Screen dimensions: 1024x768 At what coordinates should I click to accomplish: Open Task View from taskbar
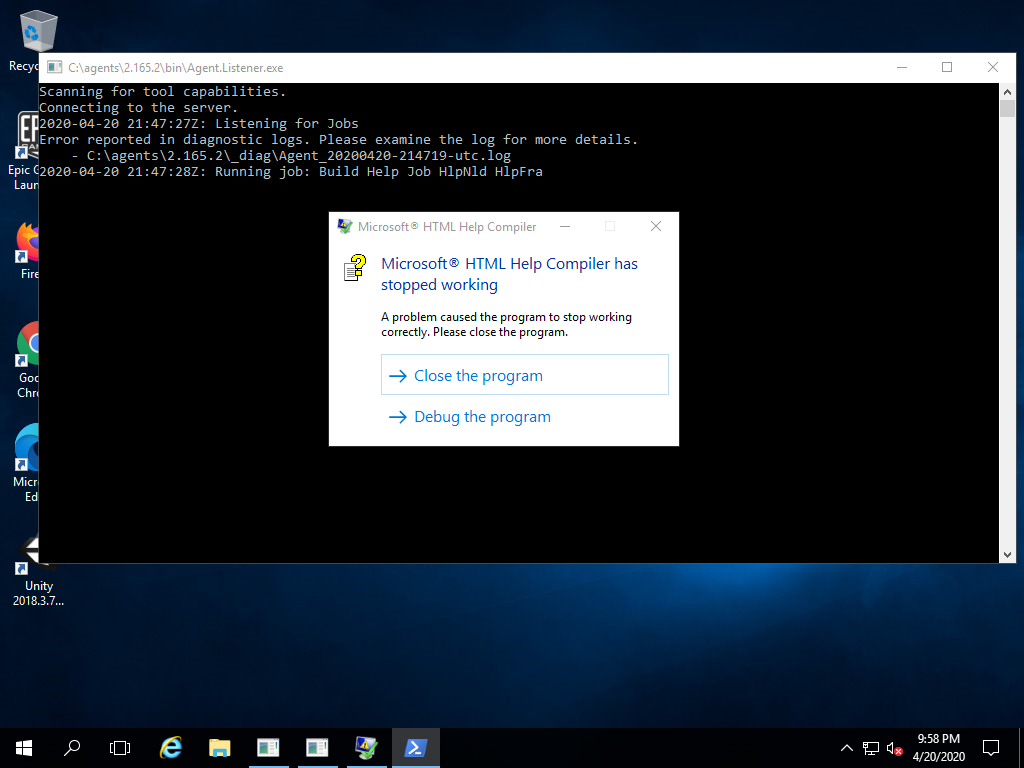click(x=120, y=747)
